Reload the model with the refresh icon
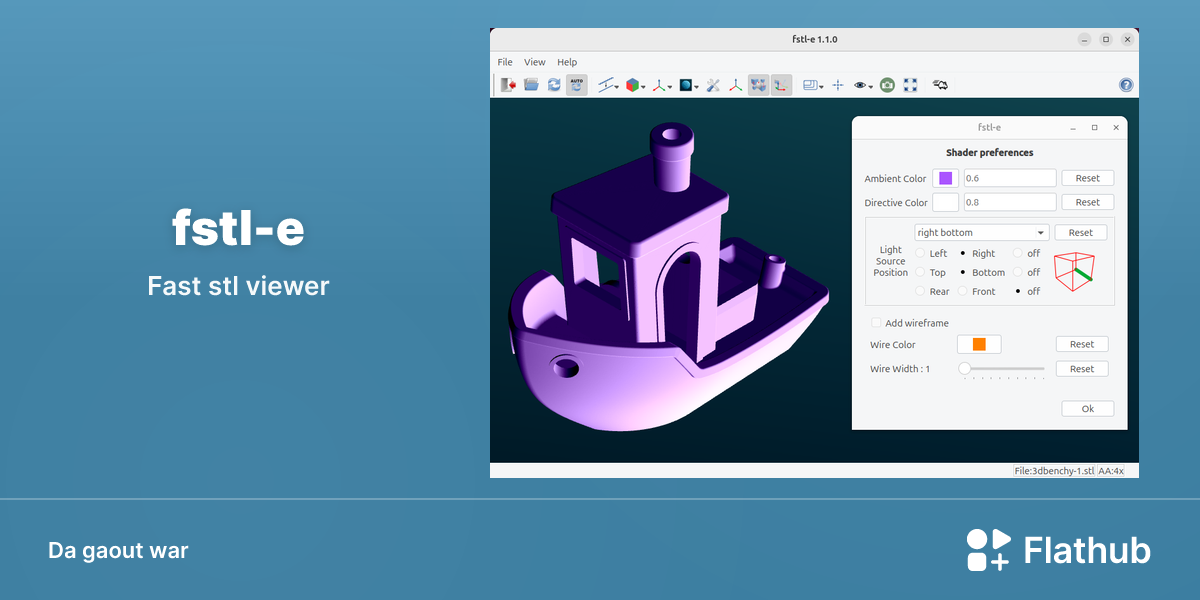 [x=554, y=85]
